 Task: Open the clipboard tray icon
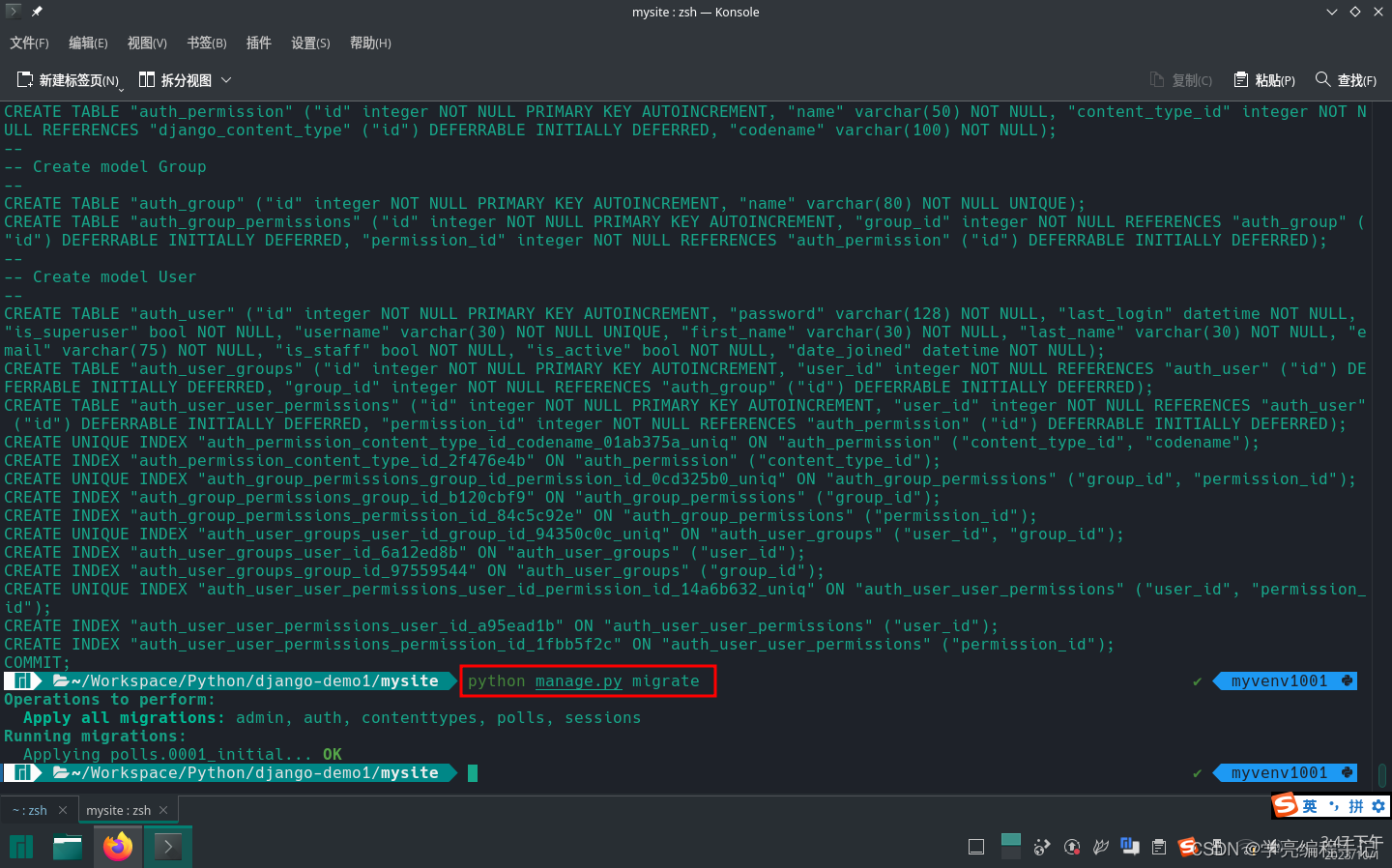1159,848
